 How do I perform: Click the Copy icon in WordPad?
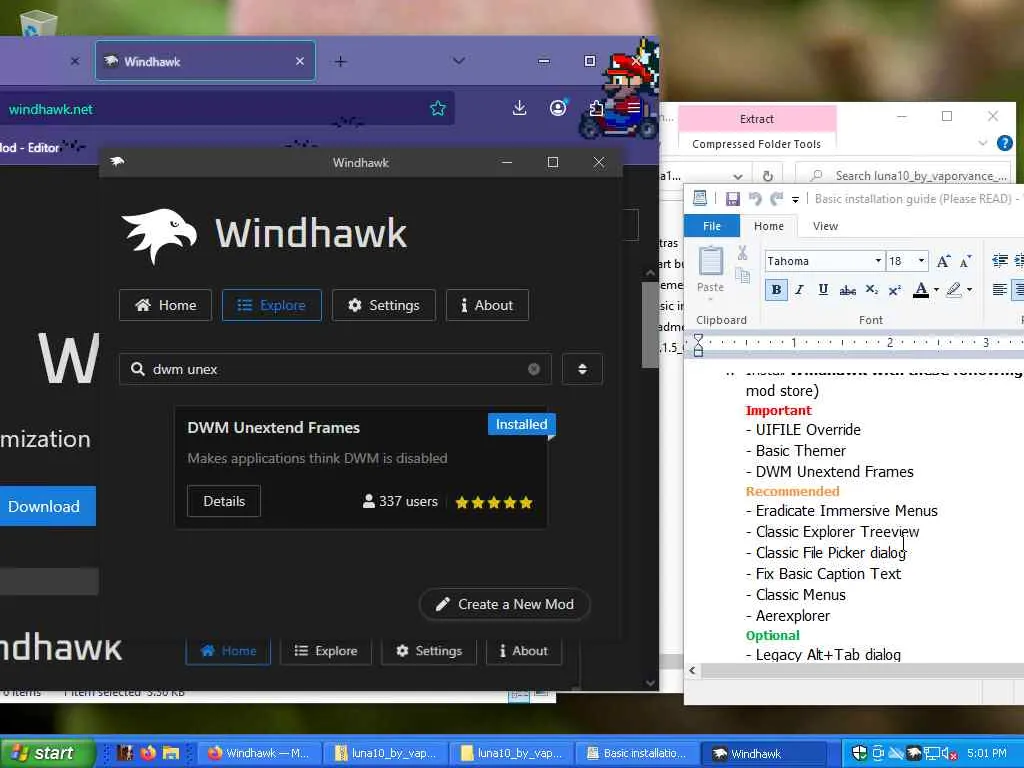click(743, 275)
